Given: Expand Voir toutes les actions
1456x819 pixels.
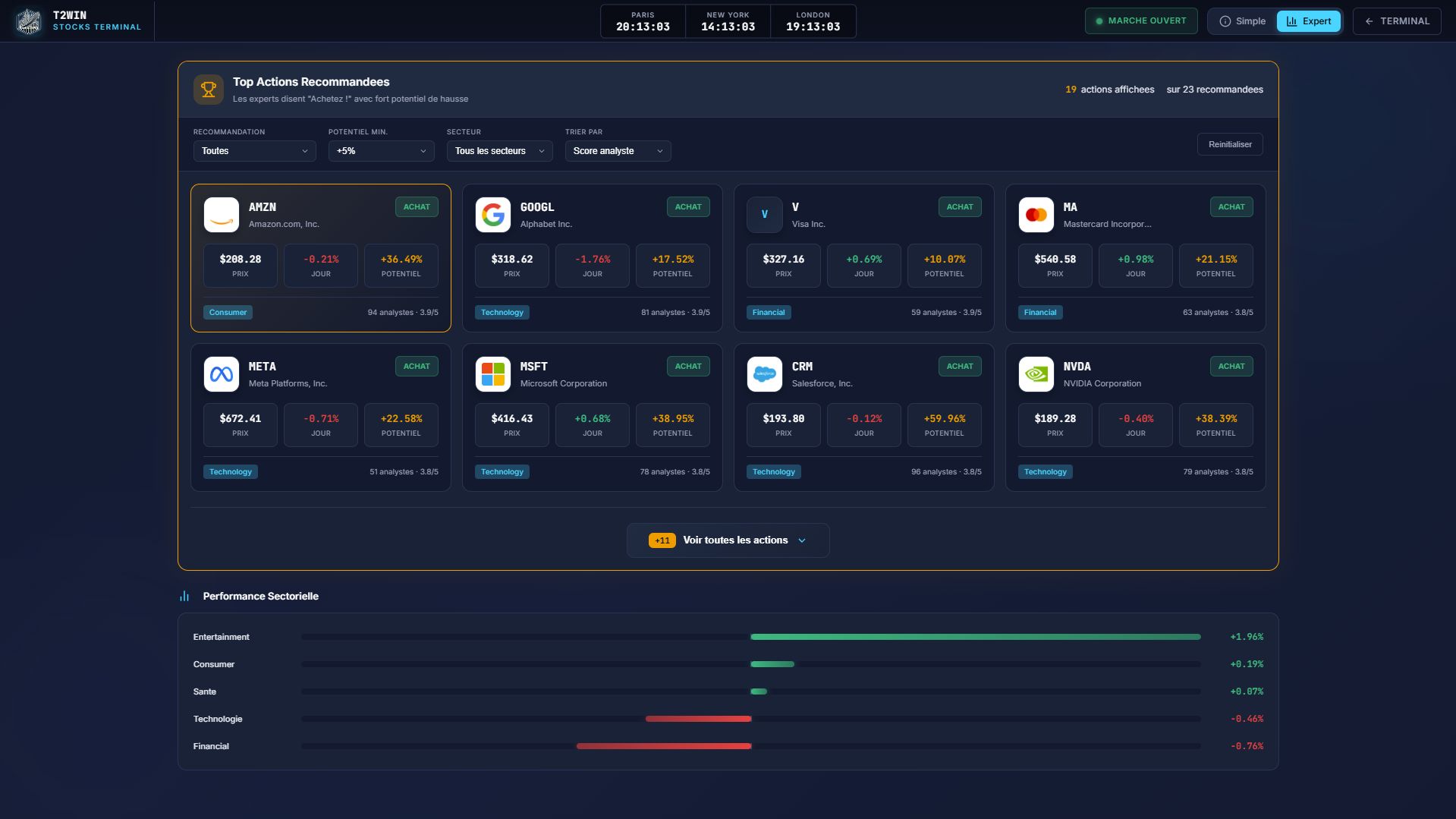Looking at the screenshot, I should click(727, 540).
